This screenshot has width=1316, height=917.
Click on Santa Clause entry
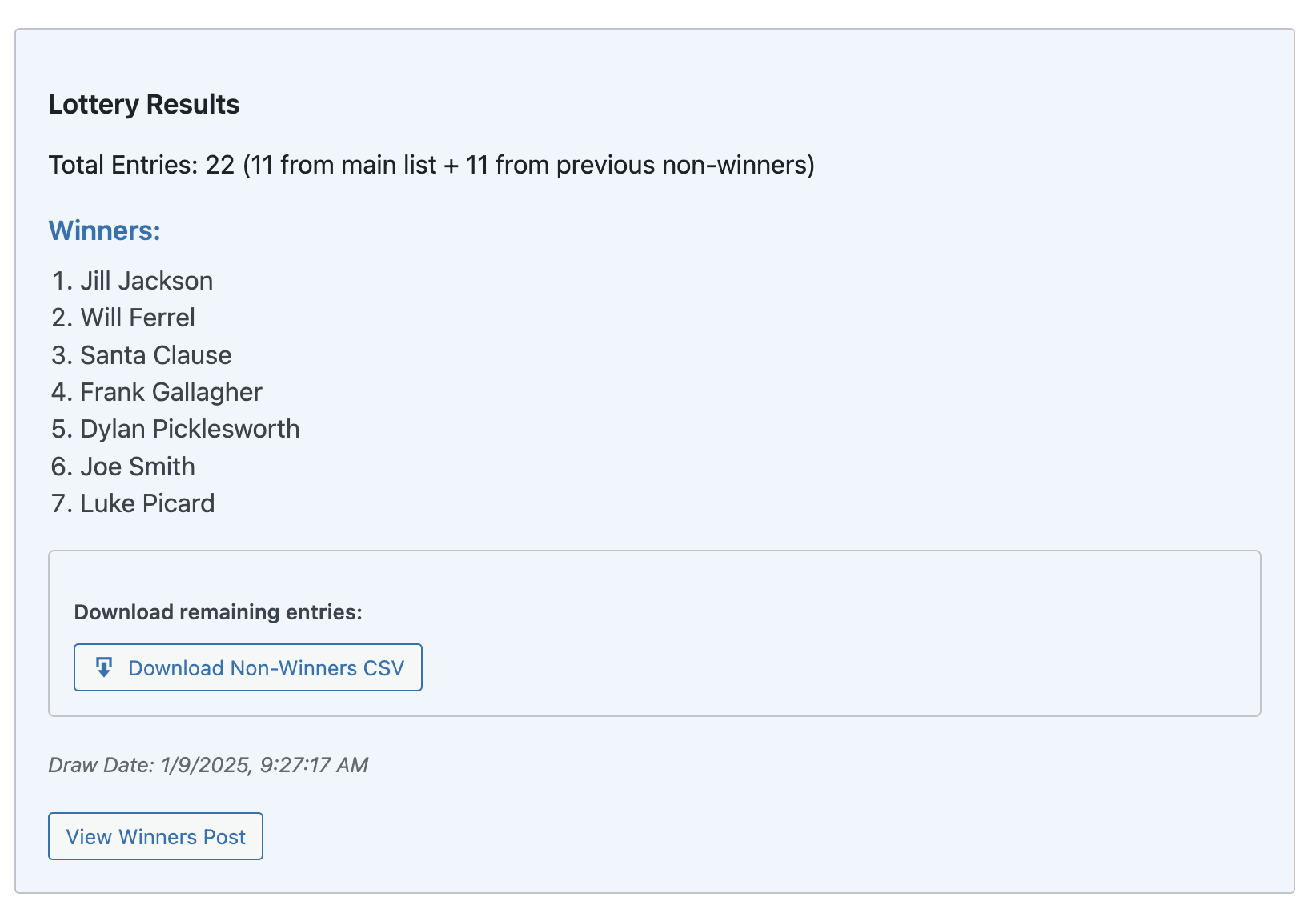point(156,355)
